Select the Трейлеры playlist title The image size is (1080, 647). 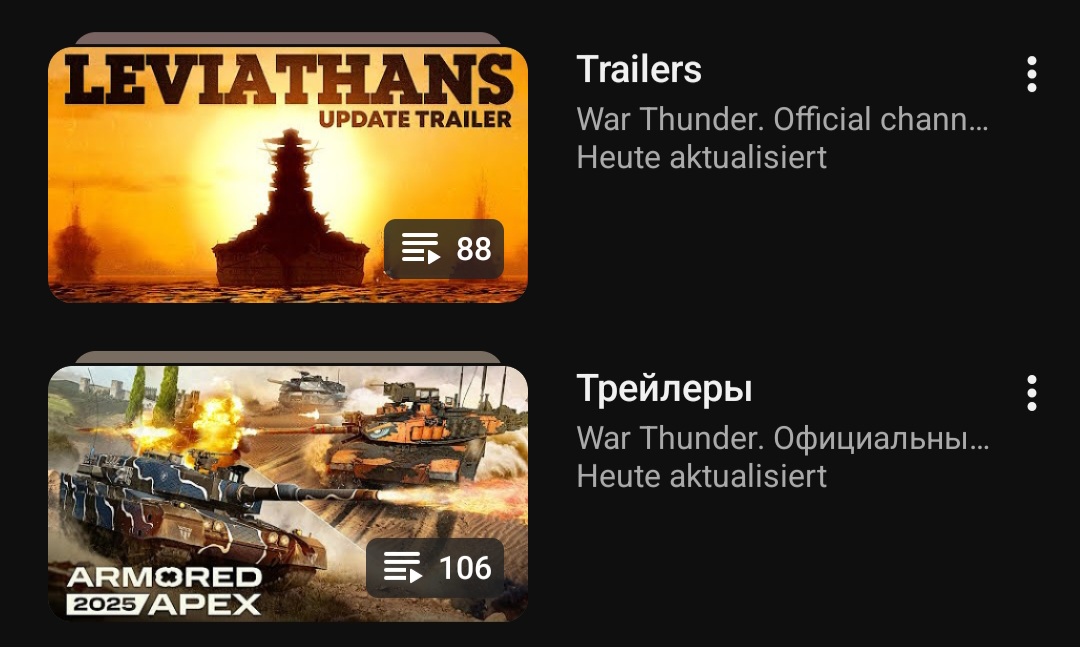[x=664, y=389]
